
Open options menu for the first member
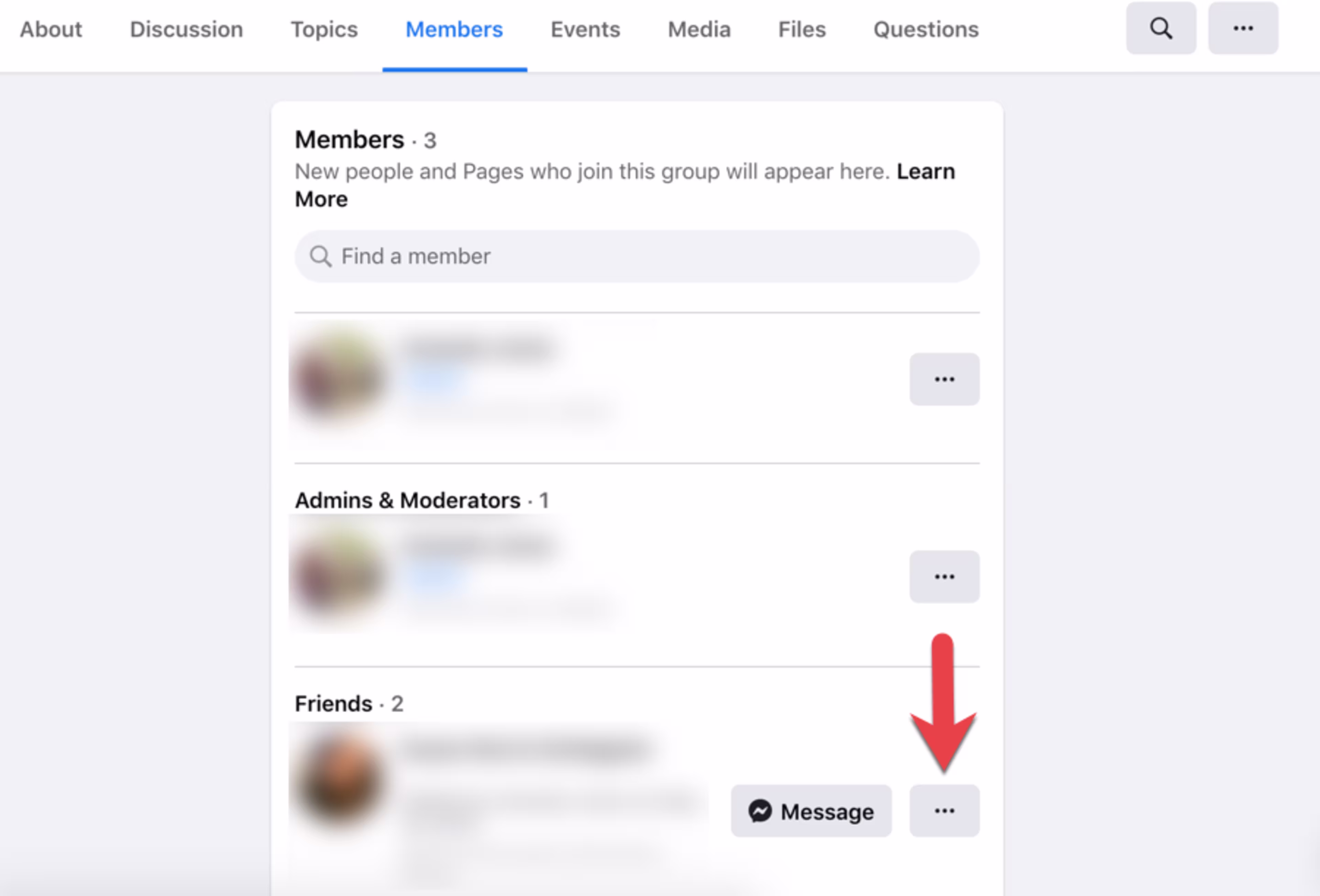pos(944,379)
